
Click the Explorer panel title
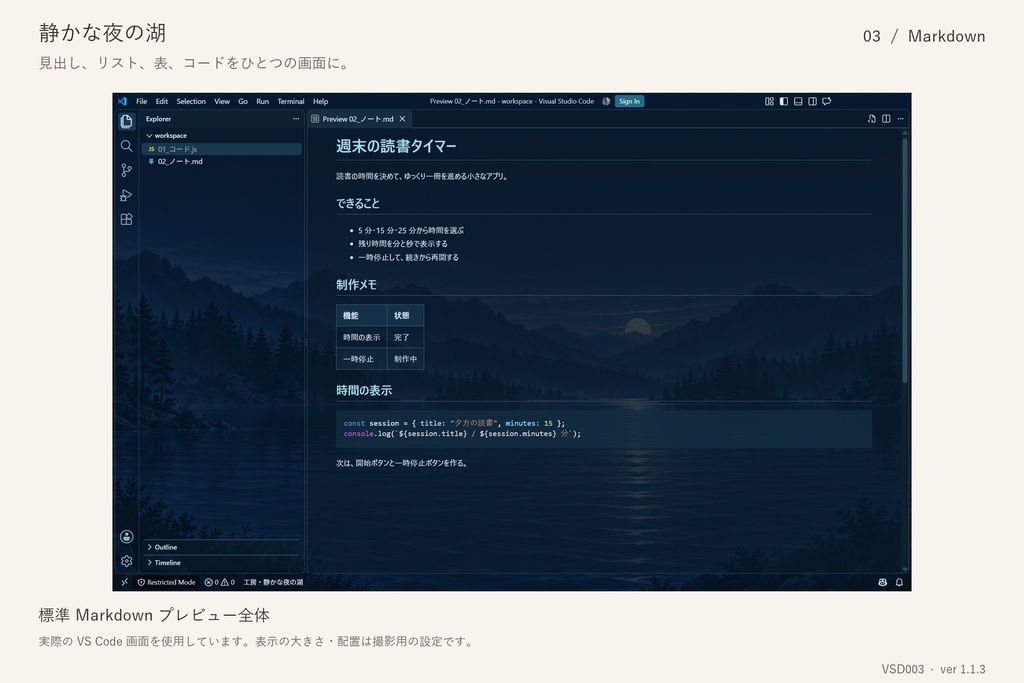click(x=159, y=119)
